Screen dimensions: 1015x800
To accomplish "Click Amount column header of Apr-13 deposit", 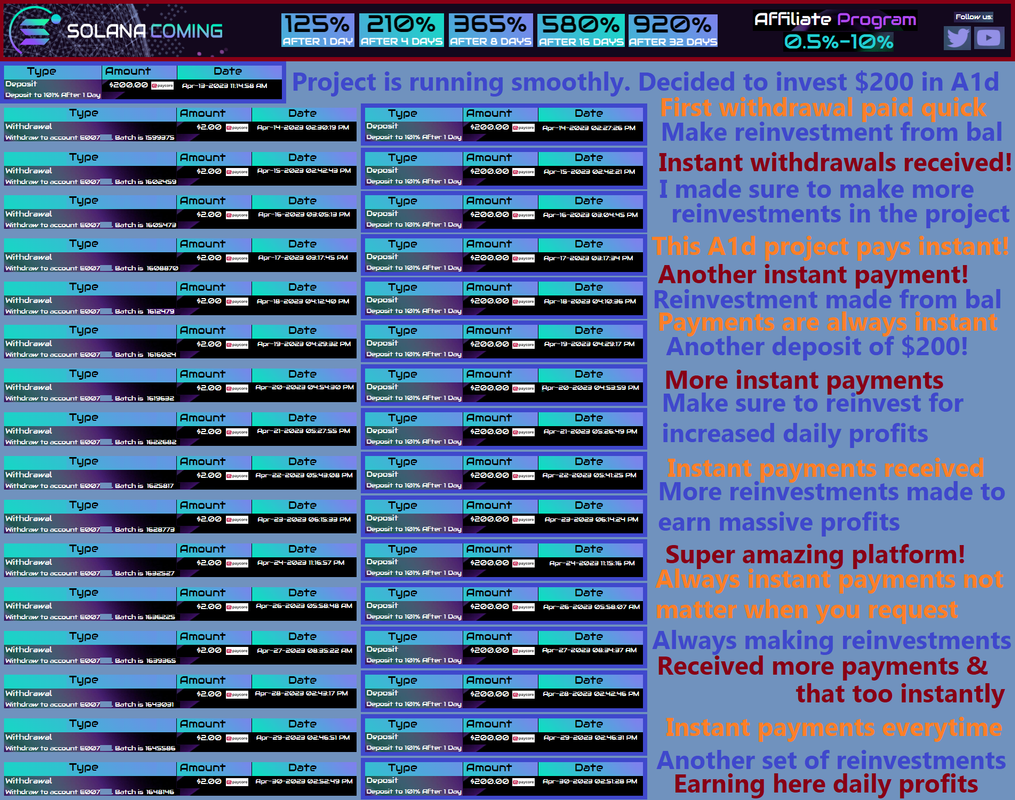I will tap(128, 71).
